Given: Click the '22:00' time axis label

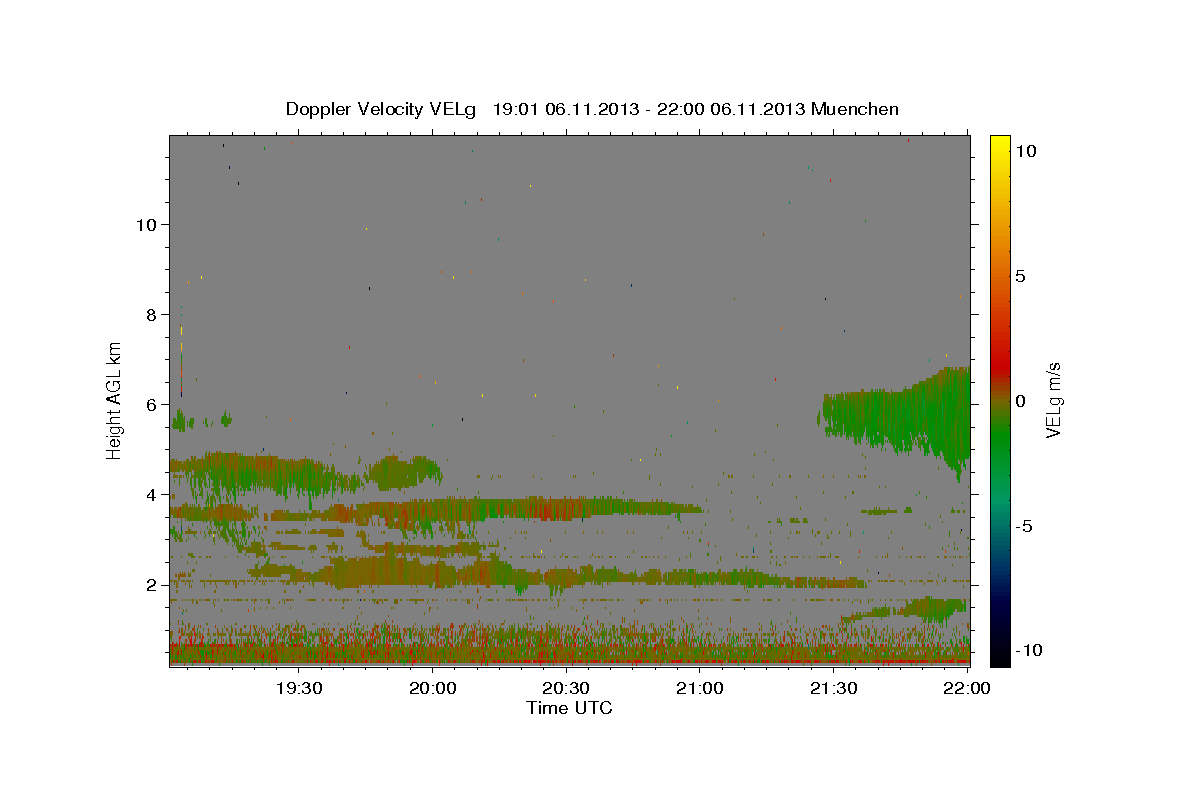Looking at the screenshot, I should [967, 688].
